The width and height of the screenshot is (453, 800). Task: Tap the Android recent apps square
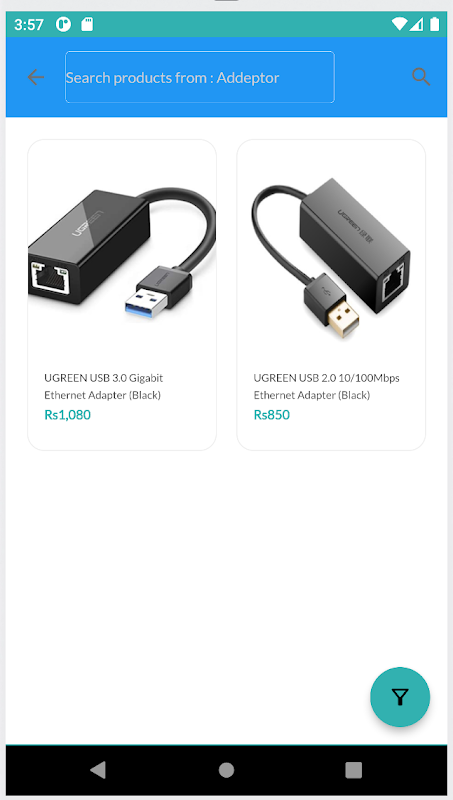tap(353, 770)
